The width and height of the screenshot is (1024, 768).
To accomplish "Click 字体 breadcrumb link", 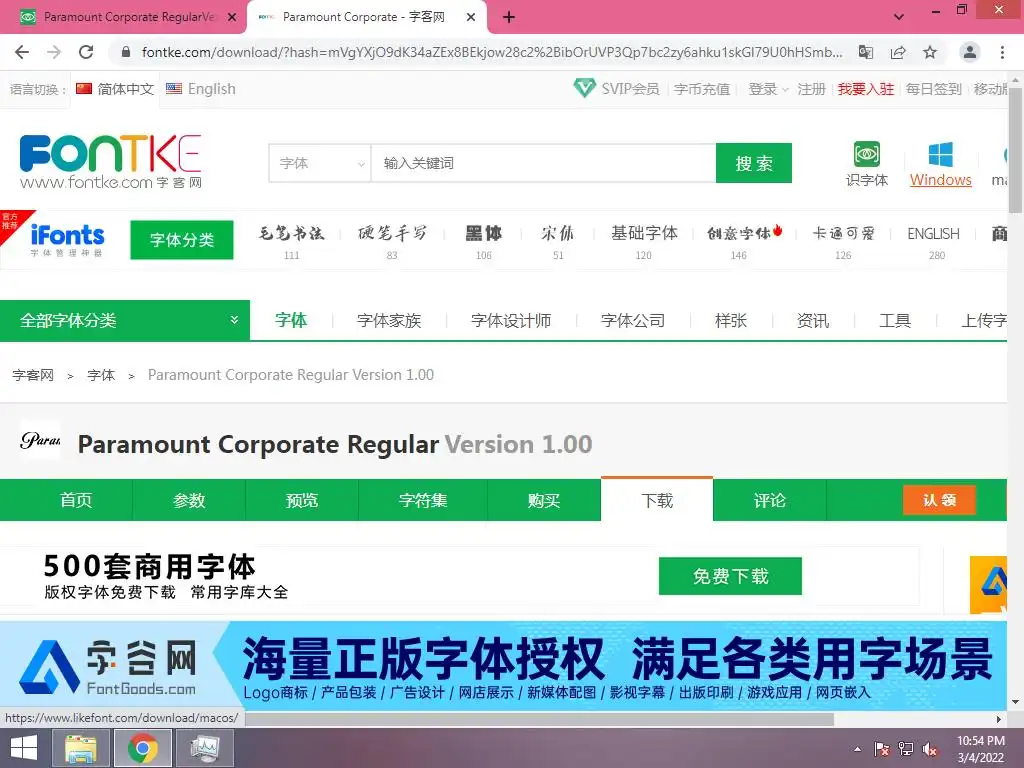I will [x=101, y=376].
